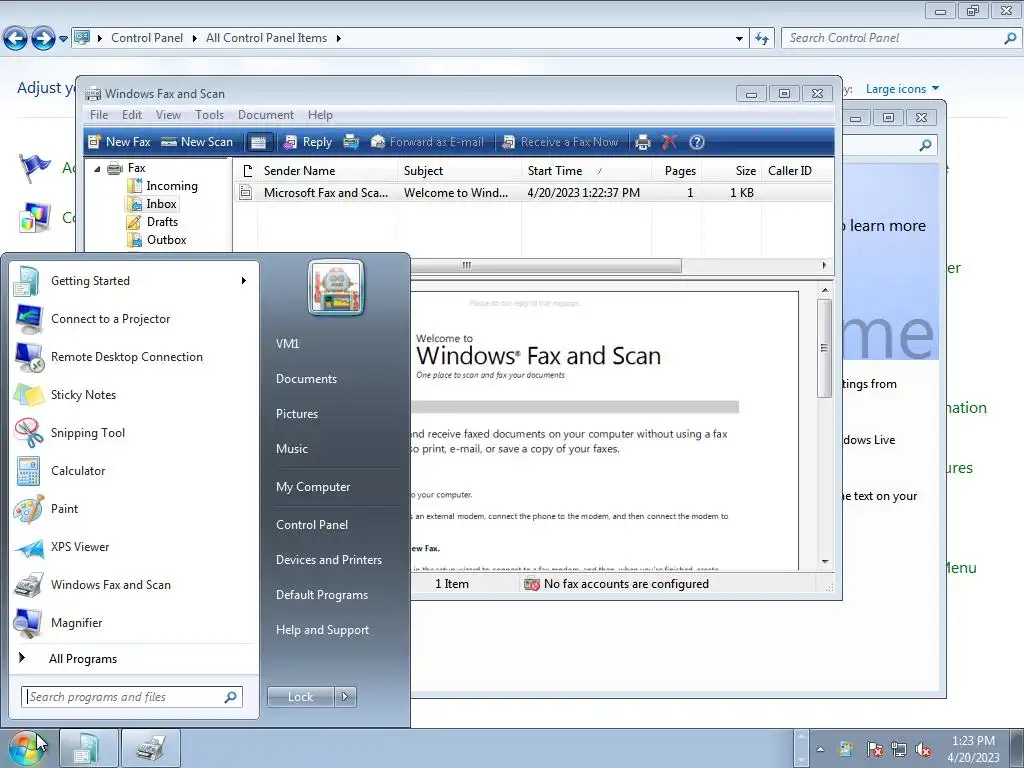Click the preview pane vertical scrollbar thumb

click(x=824, y=347)
